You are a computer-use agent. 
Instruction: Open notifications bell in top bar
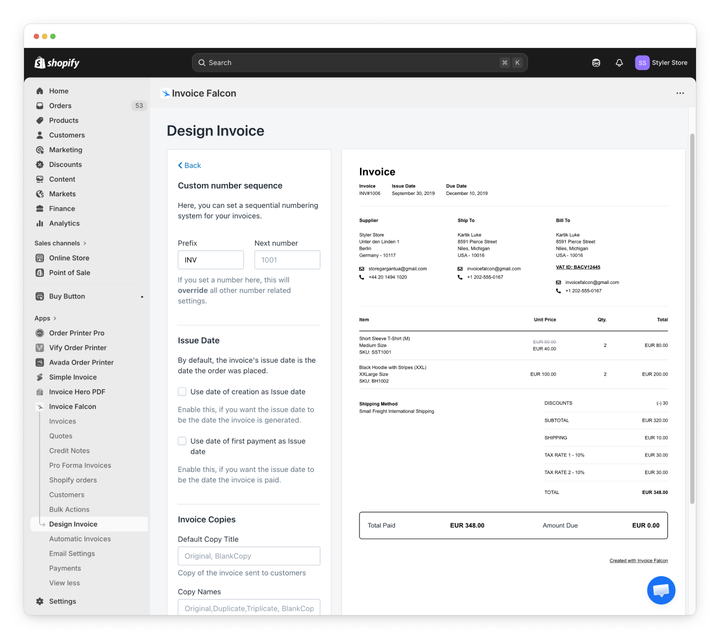(x=619, y=63)
